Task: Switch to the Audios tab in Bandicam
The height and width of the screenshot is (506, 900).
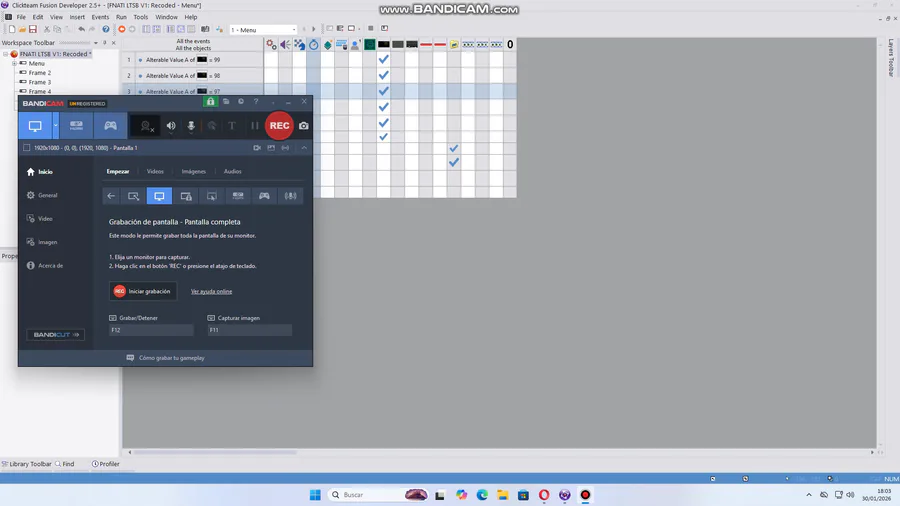Action: pyautogui.click(x=232, y=172)
